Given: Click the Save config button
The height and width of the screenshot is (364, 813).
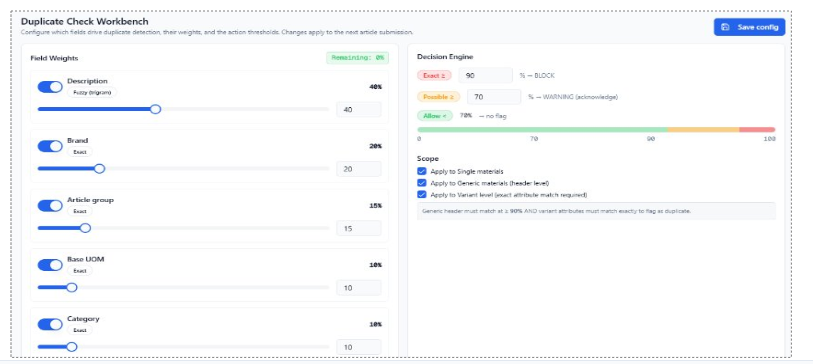Looking at the screenshot, I should tap(749, 27).
